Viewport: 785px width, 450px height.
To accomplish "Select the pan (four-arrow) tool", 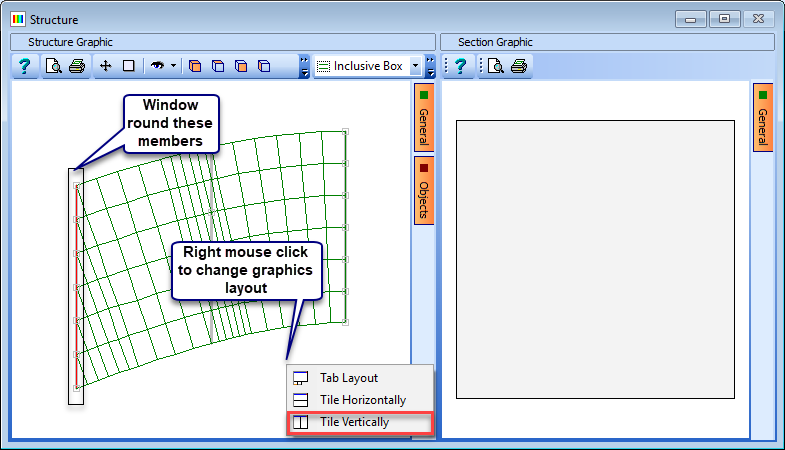I will (106, 66).
